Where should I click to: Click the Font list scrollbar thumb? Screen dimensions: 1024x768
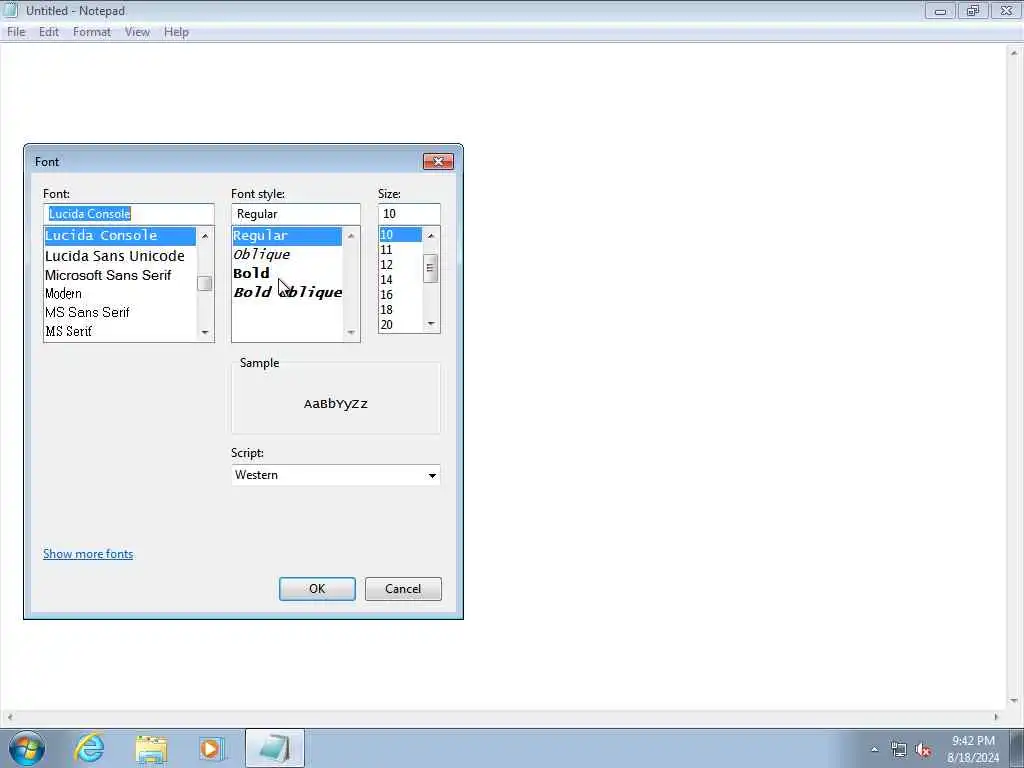[x=205, y=283]
